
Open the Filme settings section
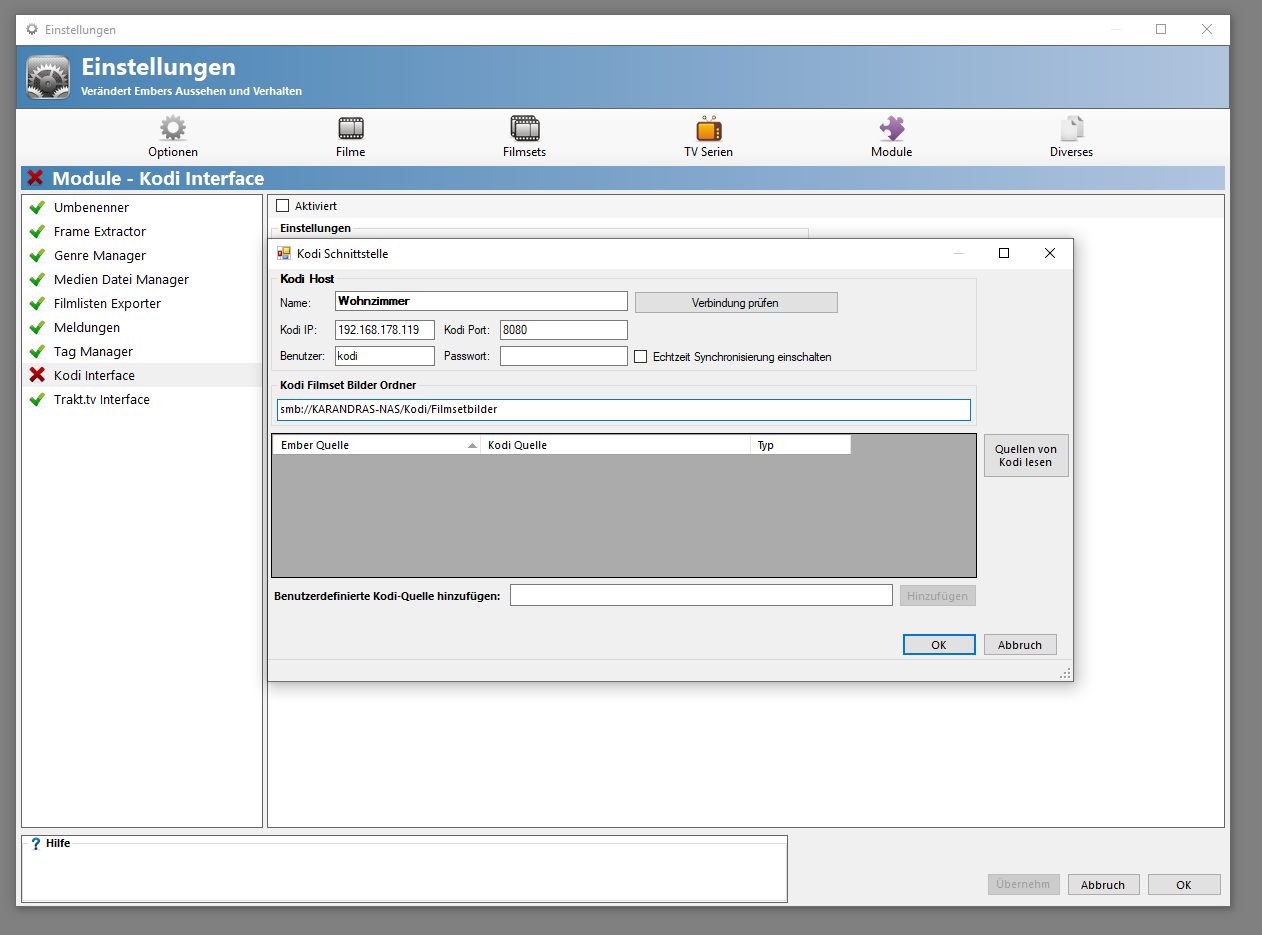(350, 137)
